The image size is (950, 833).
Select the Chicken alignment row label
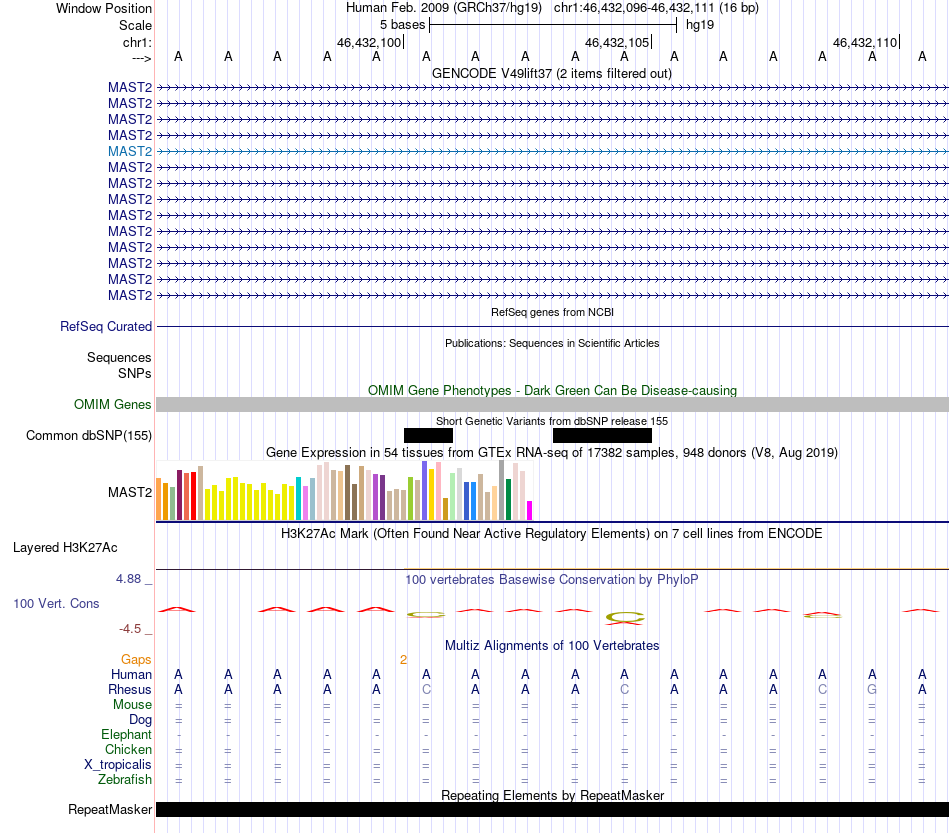point(128,749)
